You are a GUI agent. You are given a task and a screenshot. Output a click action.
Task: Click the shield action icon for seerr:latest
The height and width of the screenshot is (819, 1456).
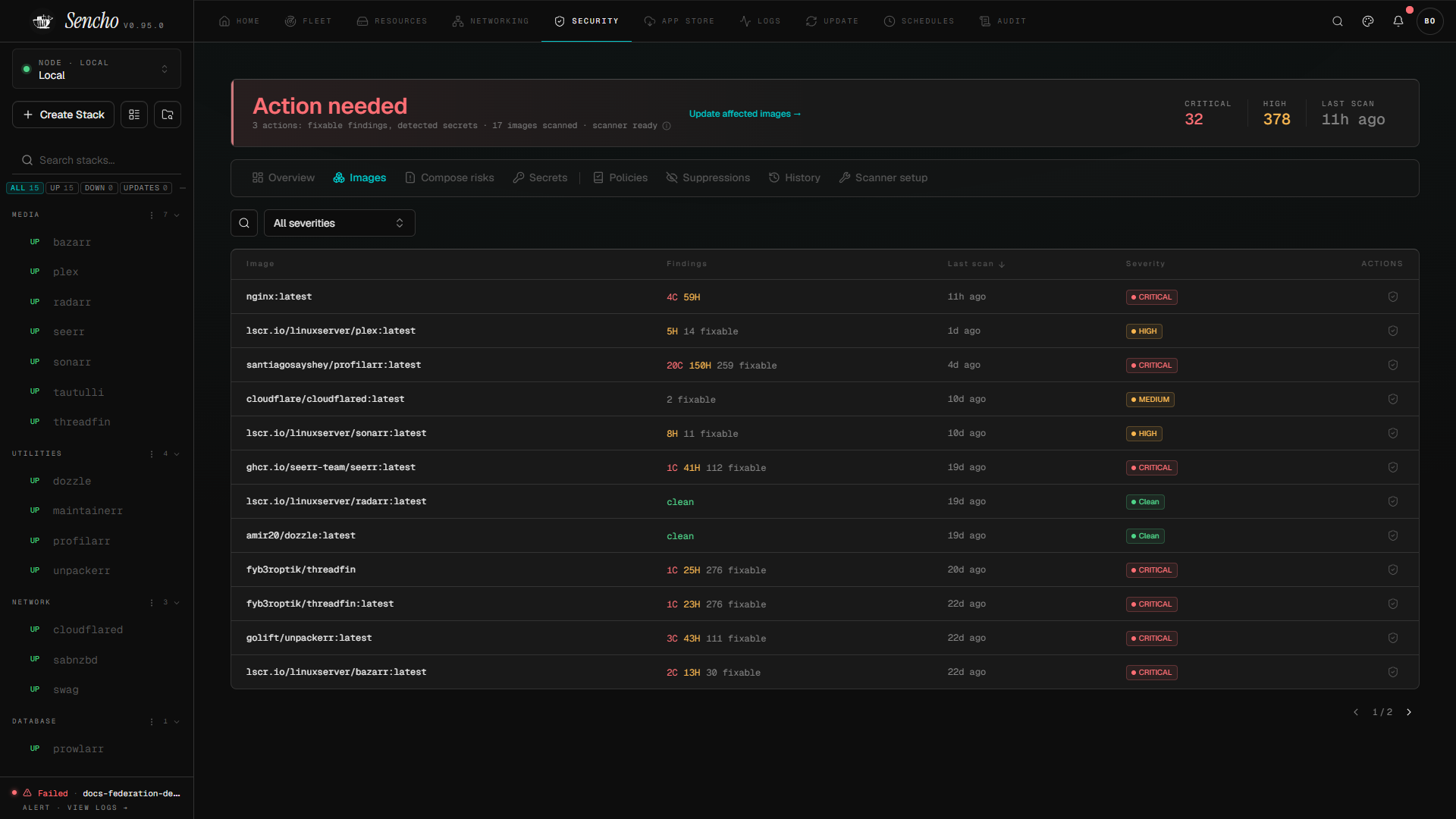[x=1393, y=467]
